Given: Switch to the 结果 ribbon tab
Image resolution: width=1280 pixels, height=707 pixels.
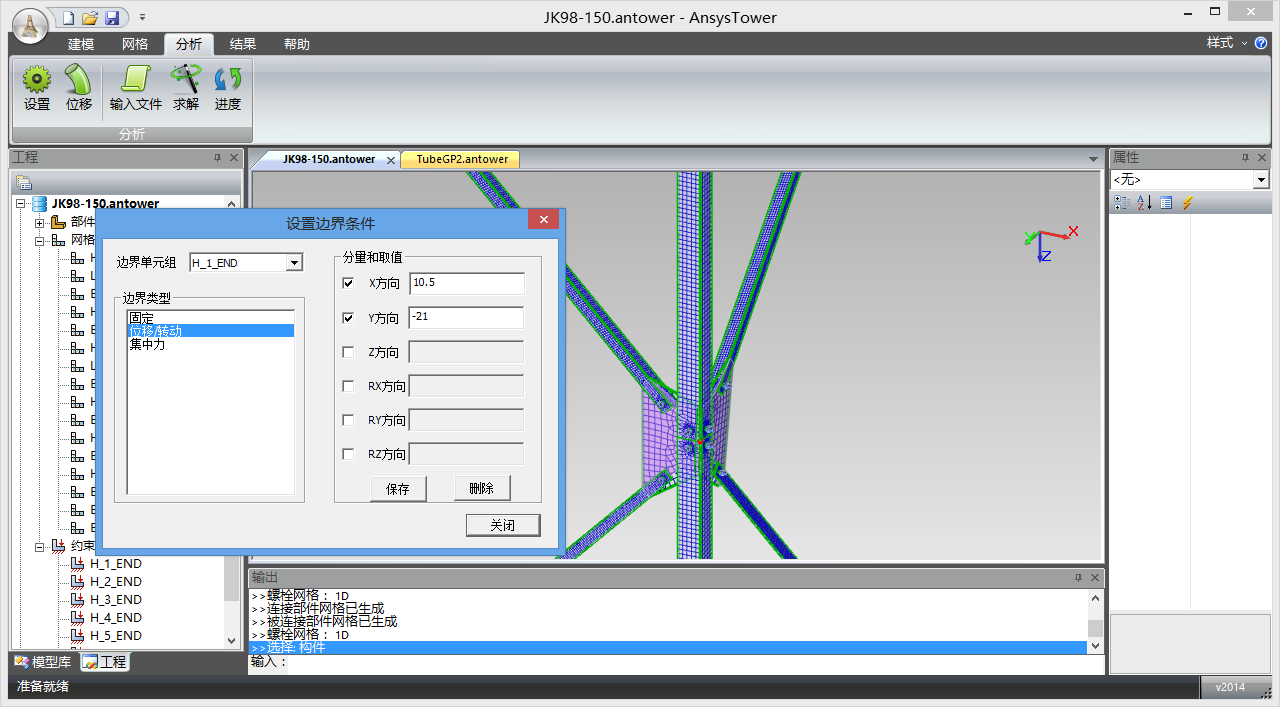Looking at the screenshot, I should tap(242, 44).
